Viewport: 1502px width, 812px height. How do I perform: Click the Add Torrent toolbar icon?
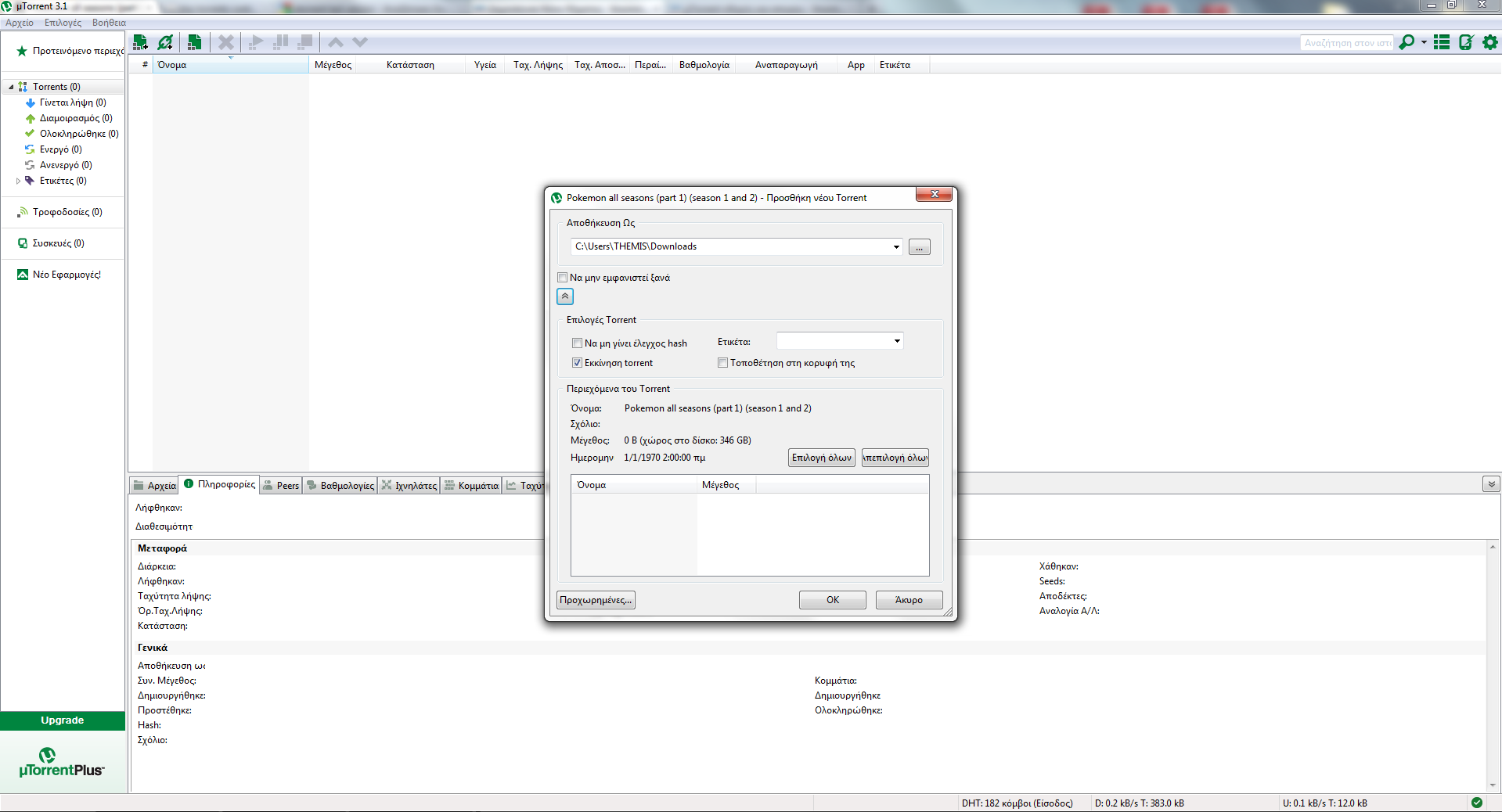[141, 42]
